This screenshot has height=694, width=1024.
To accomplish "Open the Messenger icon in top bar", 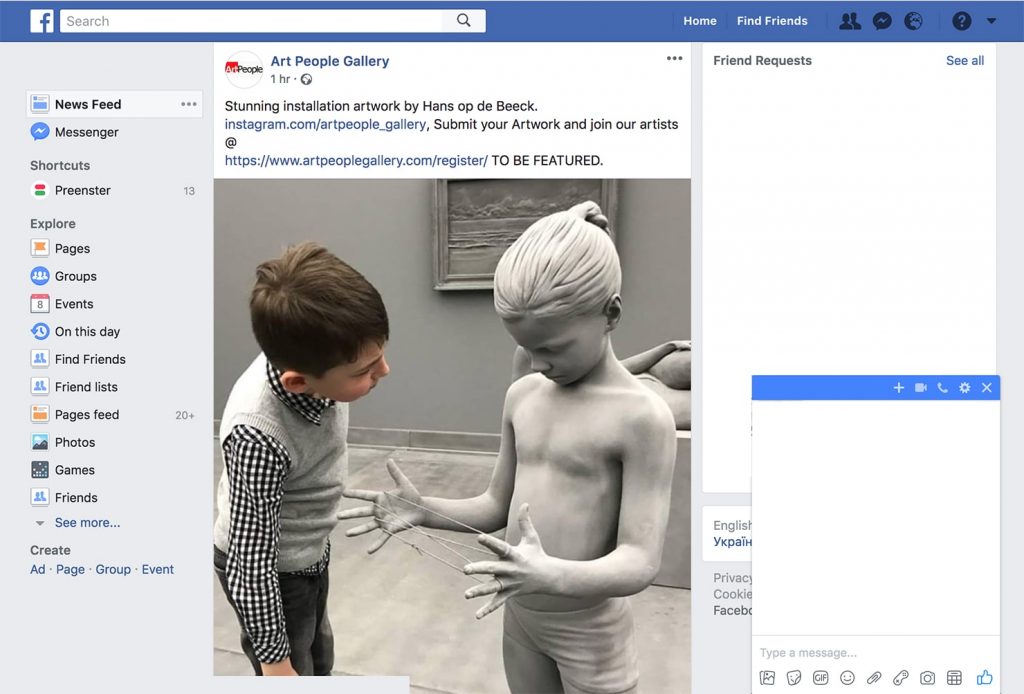I will [x=882, y=21].
